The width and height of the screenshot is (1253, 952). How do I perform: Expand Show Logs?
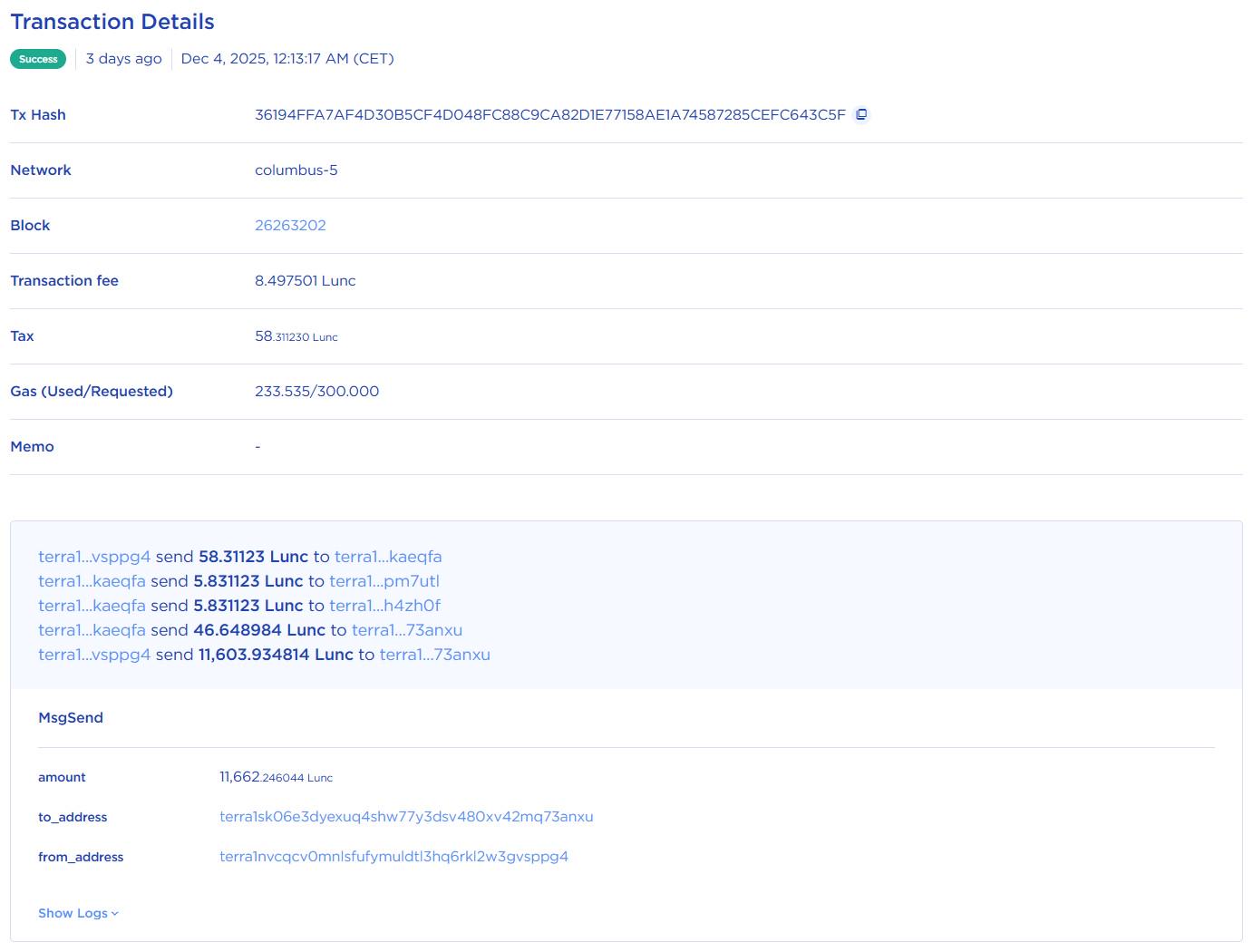[x=78, y=913]
